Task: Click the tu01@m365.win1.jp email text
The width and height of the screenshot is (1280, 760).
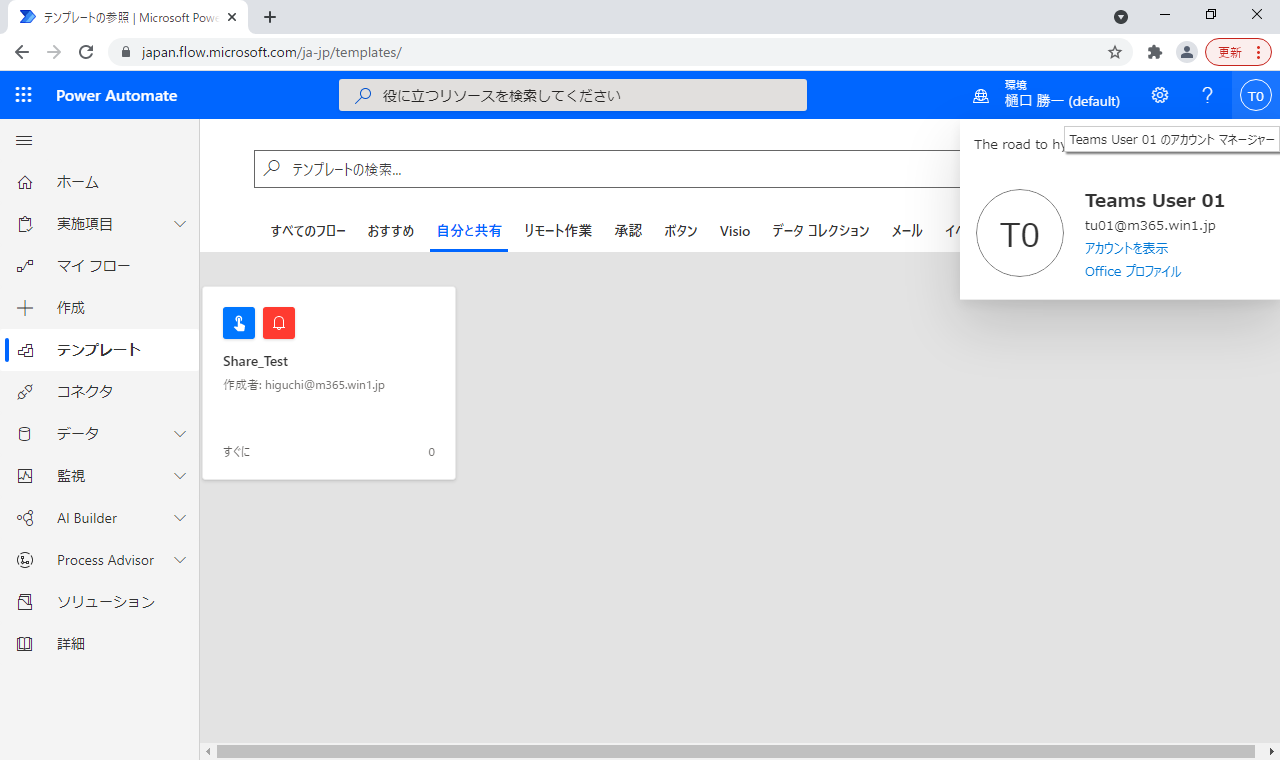Action: point(1150,225)
